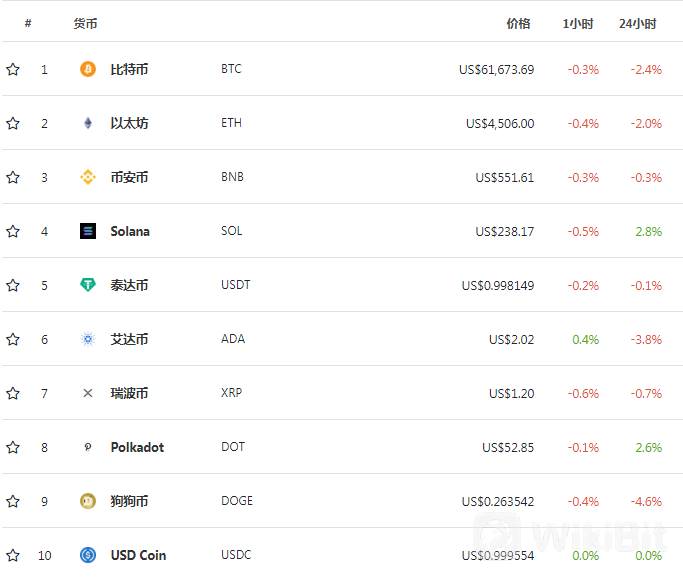Image resolution: width=683 pixels, height=579 pixels.
Task: Toggle favorite star for Bitcoin row
Action: pyautogui.click(x=13, y=69)
